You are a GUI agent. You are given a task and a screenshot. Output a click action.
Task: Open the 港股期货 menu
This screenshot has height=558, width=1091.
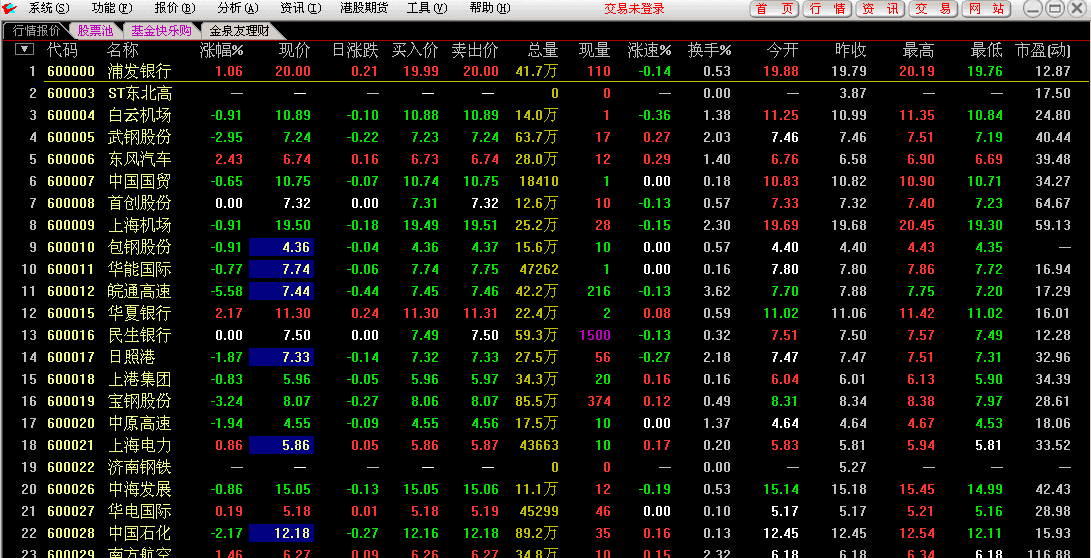tap(364, 8)
